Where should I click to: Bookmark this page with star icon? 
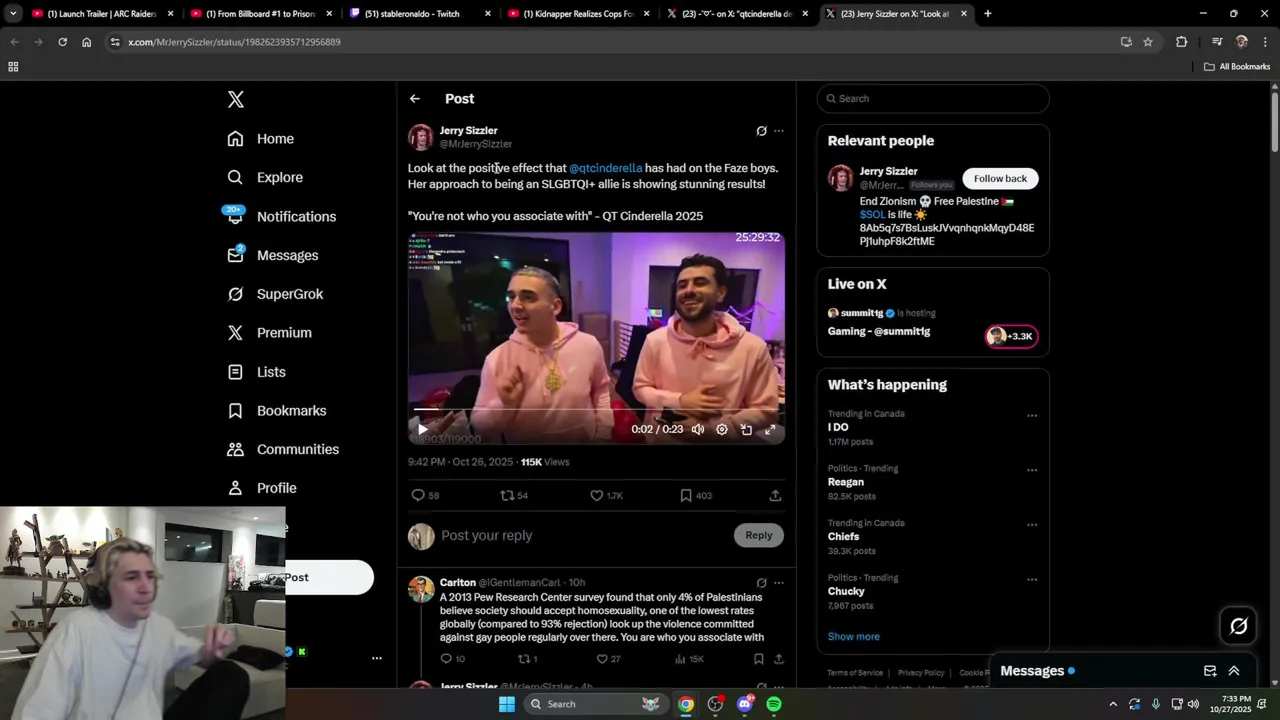pos(1148,42)
